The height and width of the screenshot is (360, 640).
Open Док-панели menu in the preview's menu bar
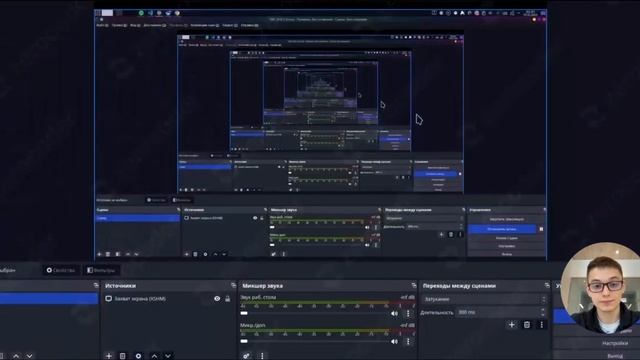point(155,25)
